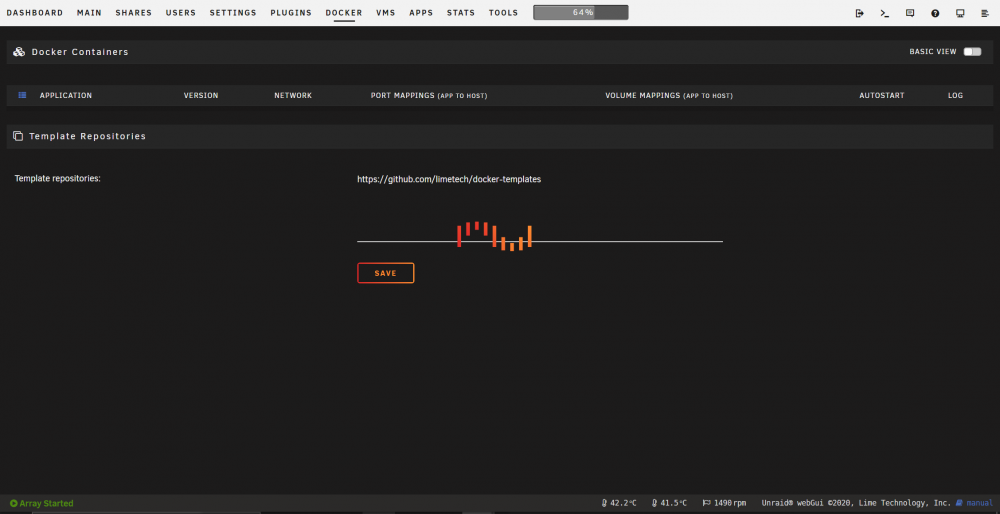Click the Template Repositories copy icon
Screen dimensions: 1000x514
(18, 136)
